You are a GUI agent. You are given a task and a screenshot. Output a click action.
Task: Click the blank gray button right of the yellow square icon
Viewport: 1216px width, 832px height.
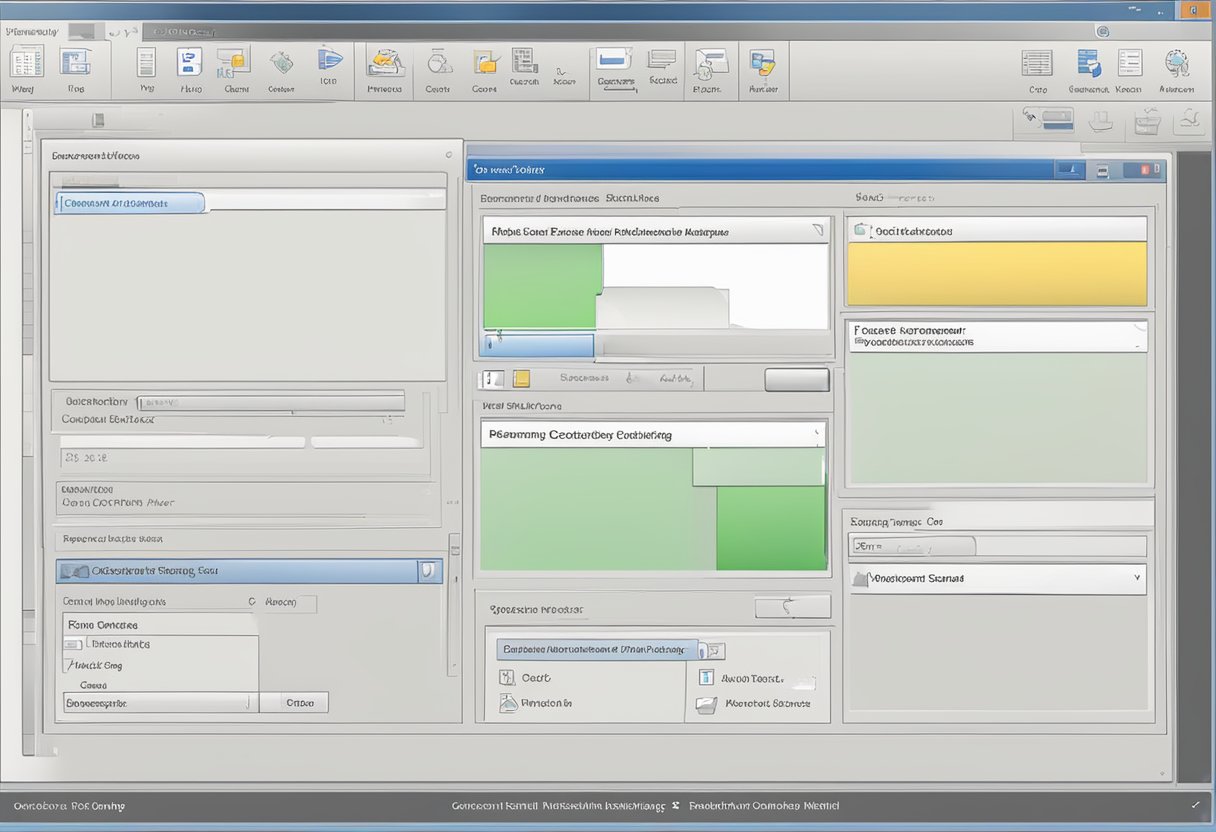pos(796,380)
